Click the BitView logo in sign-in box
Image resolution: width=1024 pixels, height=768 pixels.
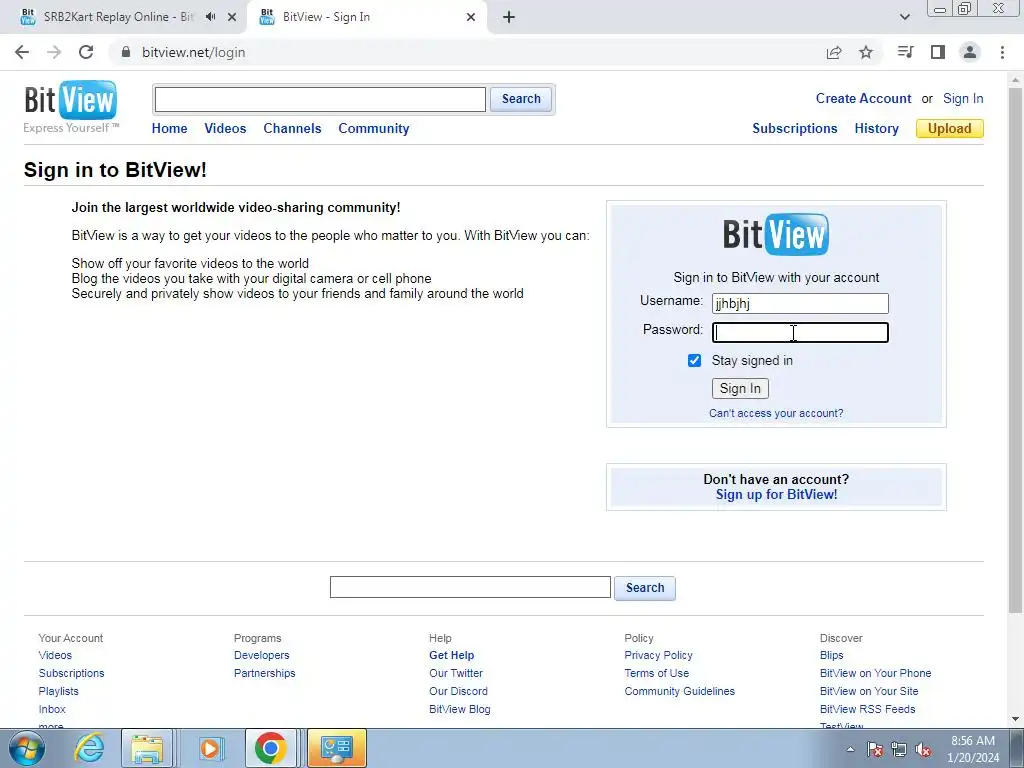pos(776,234)
